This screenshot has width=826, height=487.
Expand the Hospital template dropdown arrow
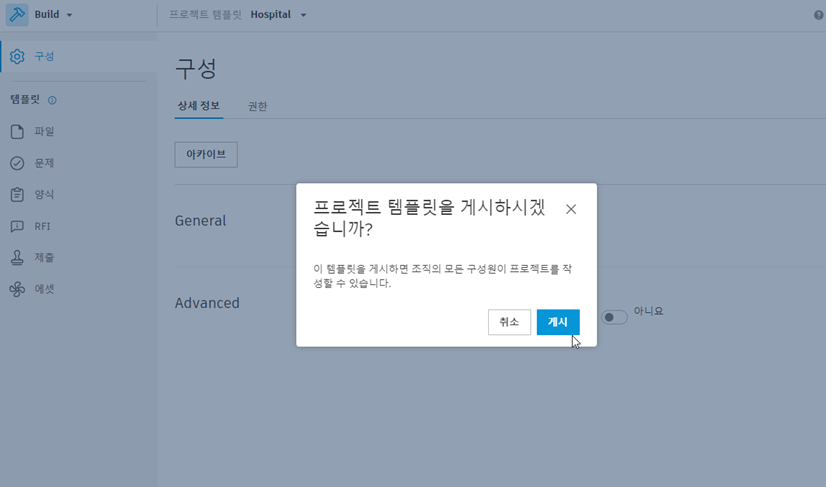(x=303, y=15)
